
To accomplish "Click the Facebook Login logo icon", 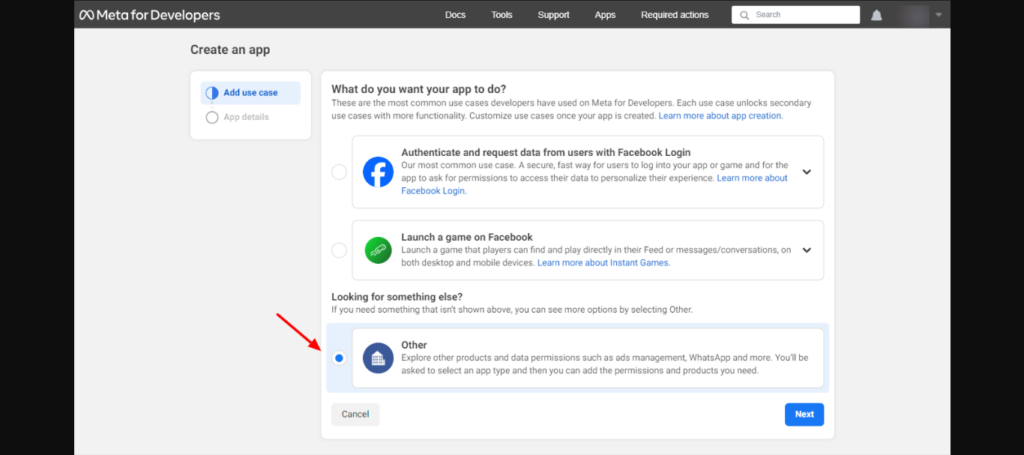I will click(x=378, y=172).
